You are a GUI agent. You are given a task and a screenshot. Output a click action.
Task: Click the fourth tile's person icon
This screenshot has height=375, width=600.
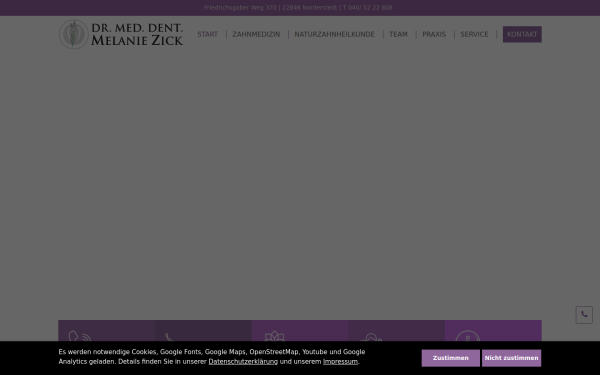(371, 337)
